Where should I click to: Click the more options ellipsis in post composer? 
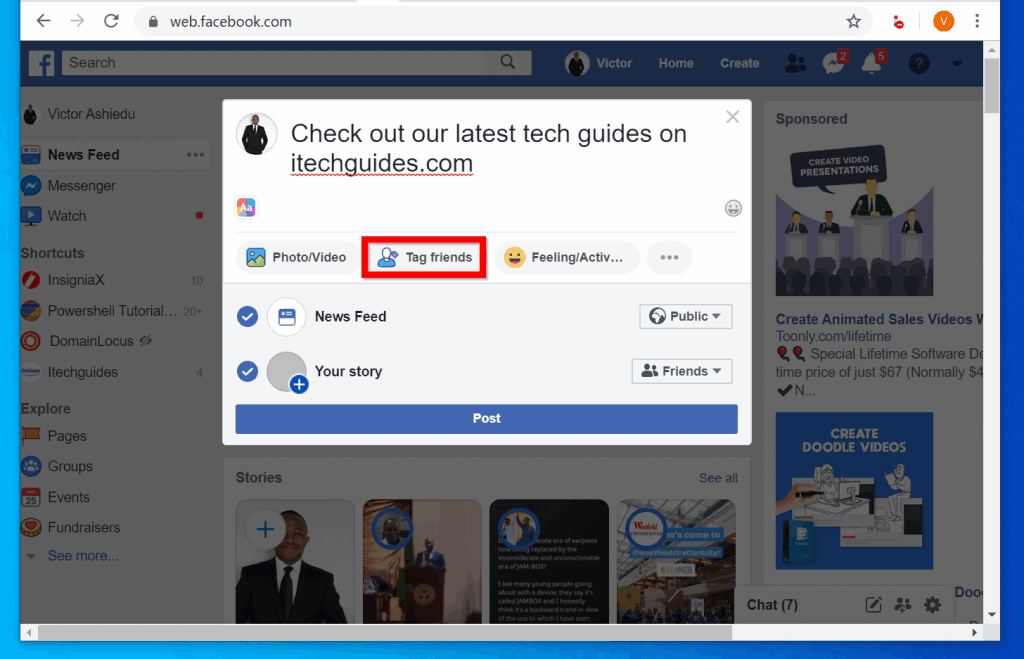click(669, 257)
